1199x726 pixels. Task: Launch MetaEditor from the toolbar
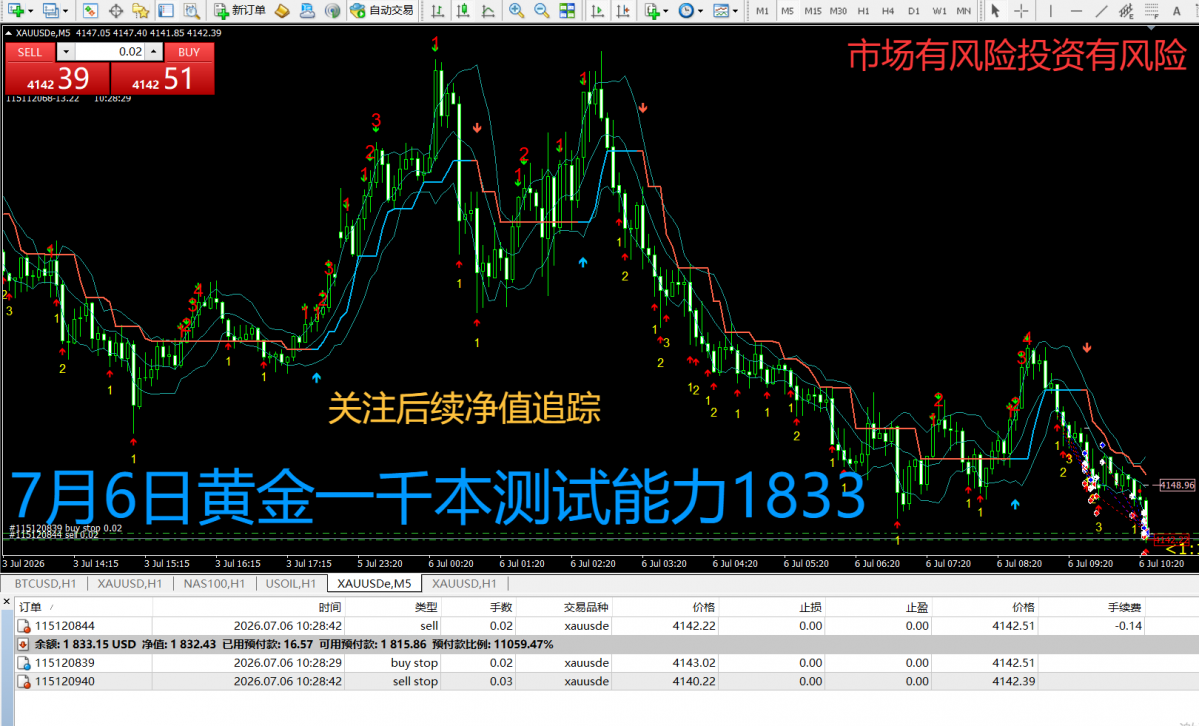click(x=282, y=11)
